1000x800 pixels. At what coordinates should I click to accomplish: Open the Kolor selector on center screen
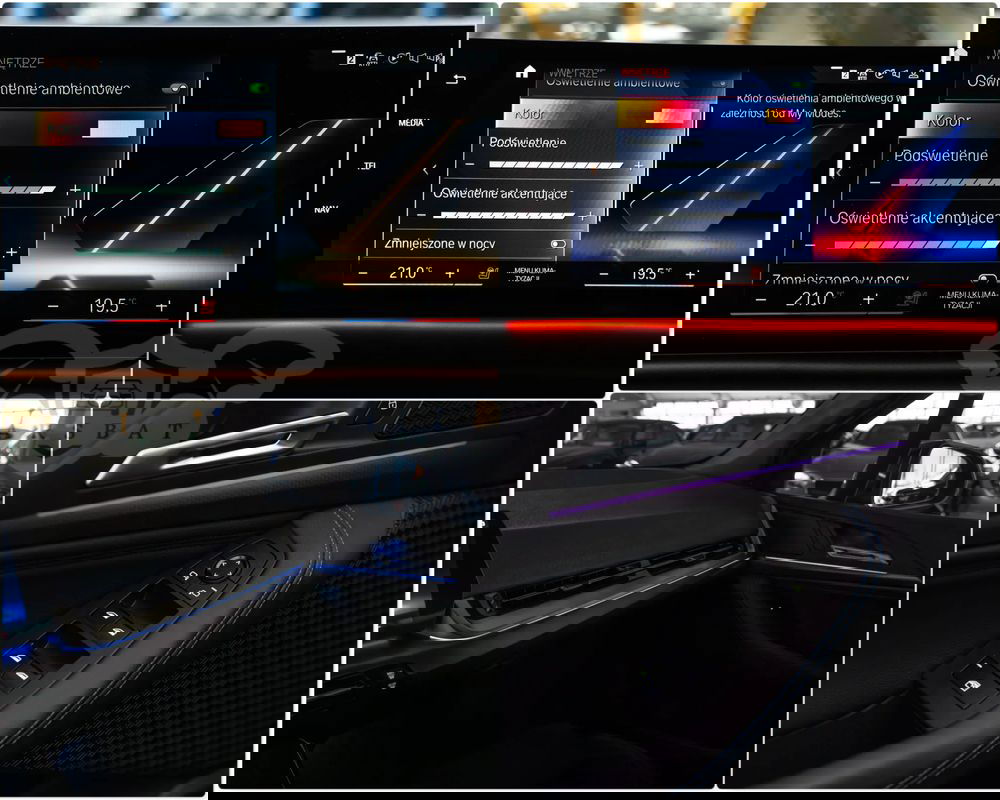point(528,114)
